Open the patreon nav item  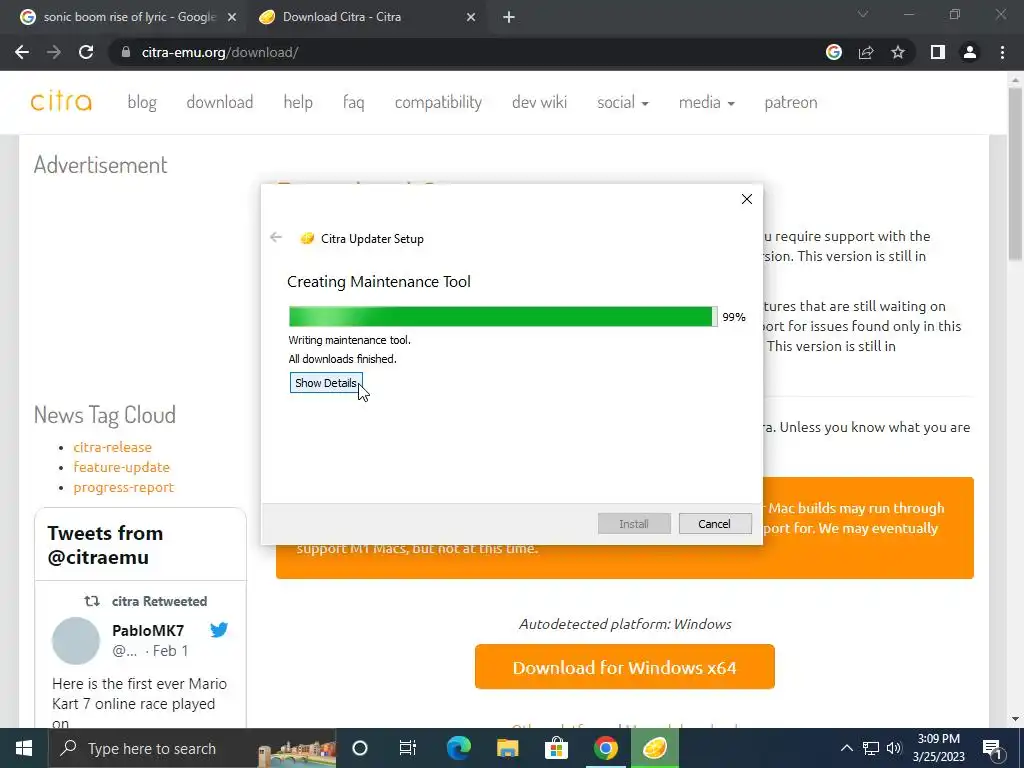click(x=791, y=103)
